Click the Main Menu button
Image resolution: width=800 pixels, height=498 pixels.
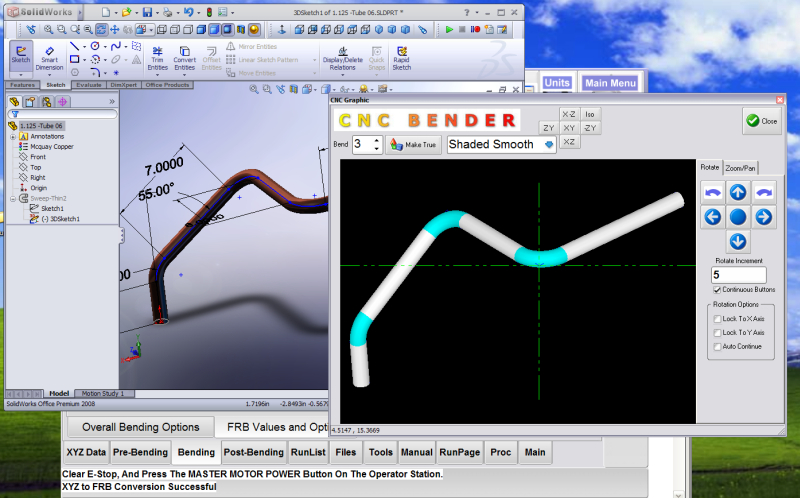tap(610, 83)
